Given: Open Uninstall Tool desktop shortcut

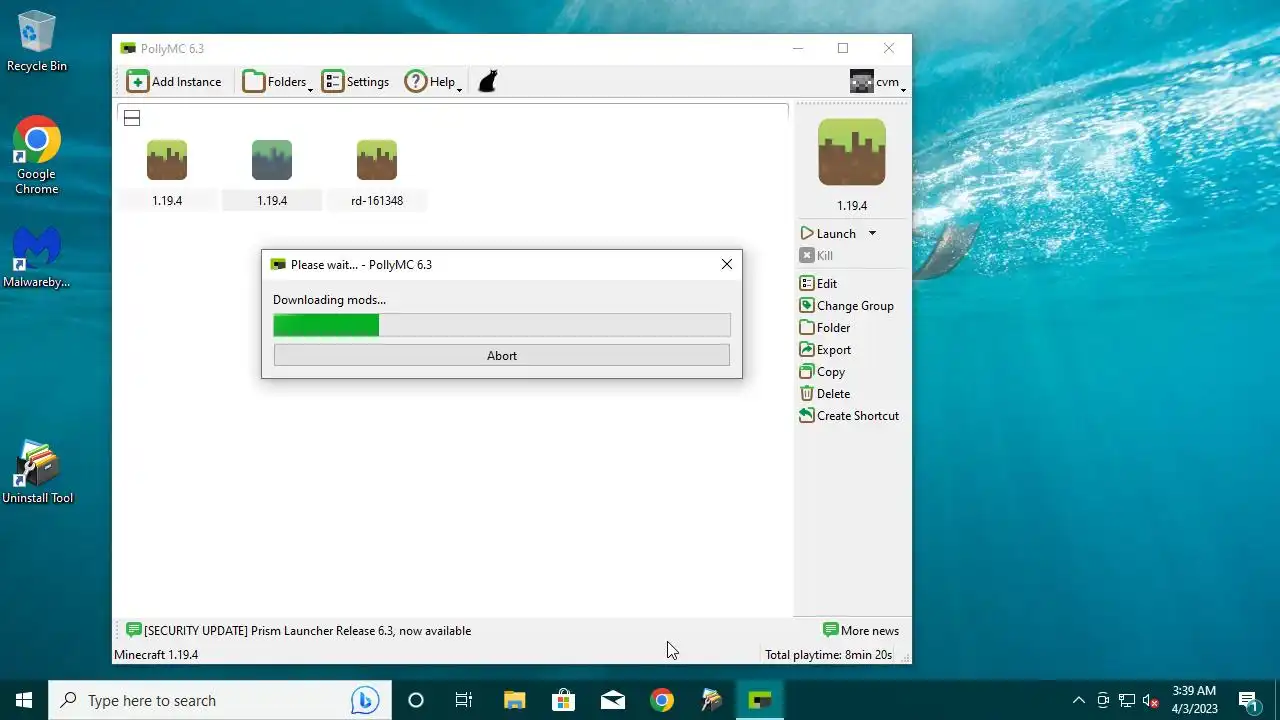Looking at the screenshot, I should 37,473.
